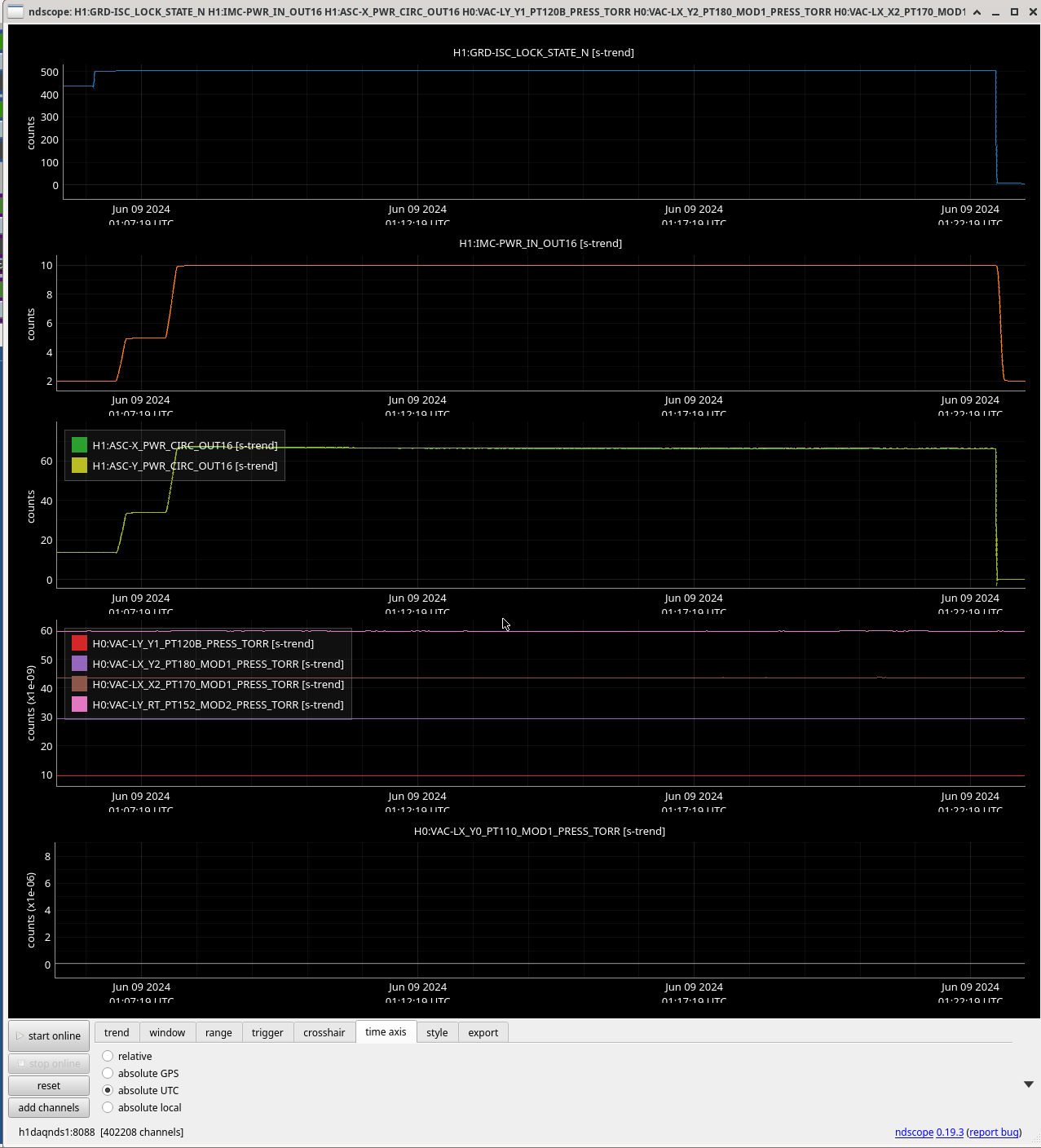Open the version 0.19.3 link

coord(950,1132)
